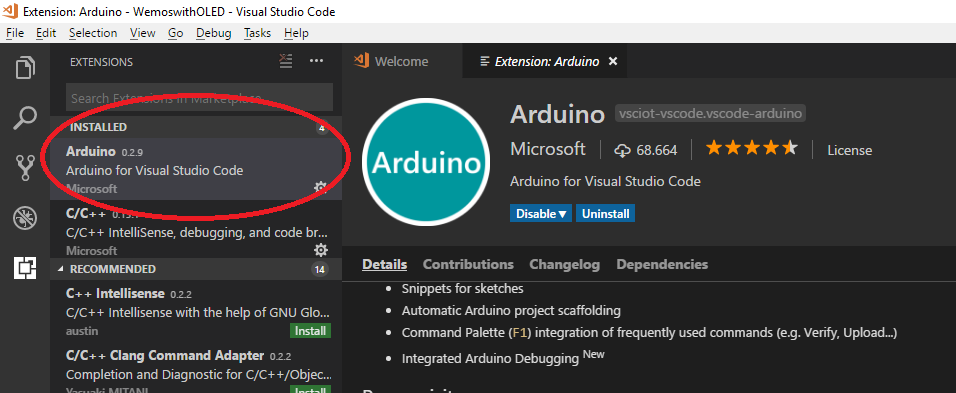The height and width of the screenshot is (393, 956).
Task: Switch to the Contributions tab
Action: [x=468, y=264]
